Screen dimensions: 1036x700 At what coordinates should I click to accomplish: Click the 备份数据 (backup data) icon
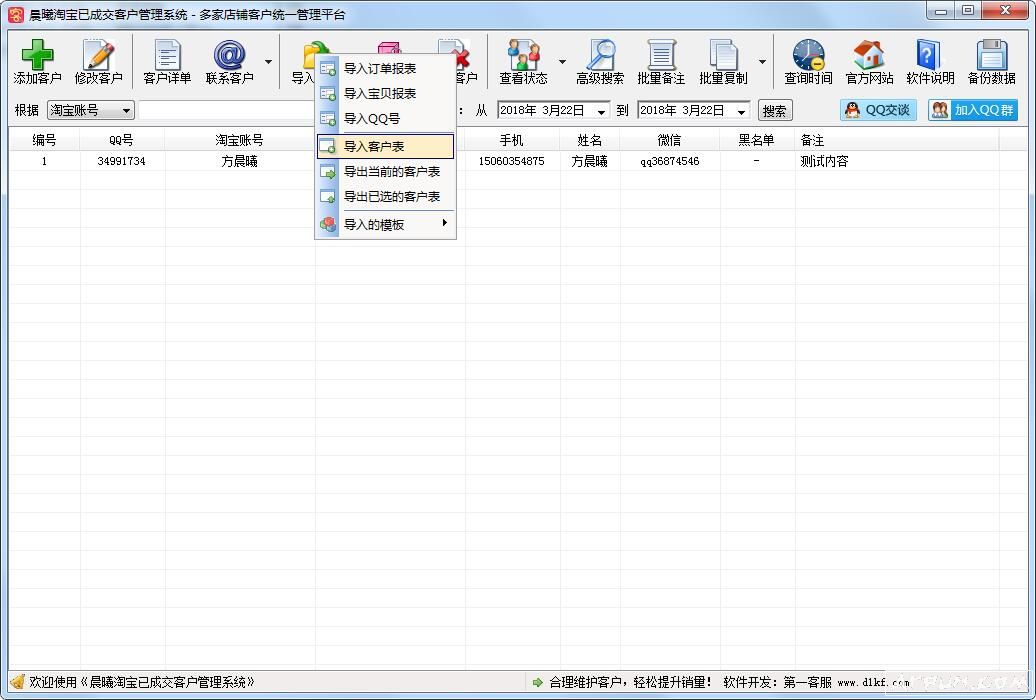click(991, 61)
